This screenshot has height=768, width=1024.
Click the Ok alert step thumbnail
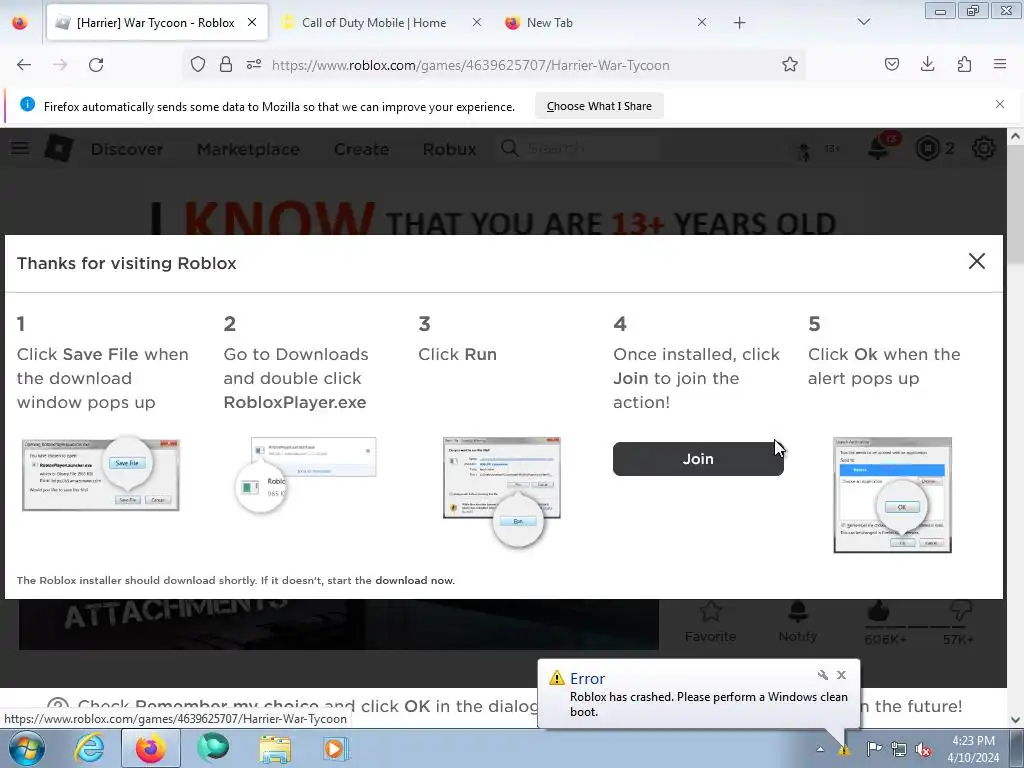pyautogui.click(x=892, y=495)
